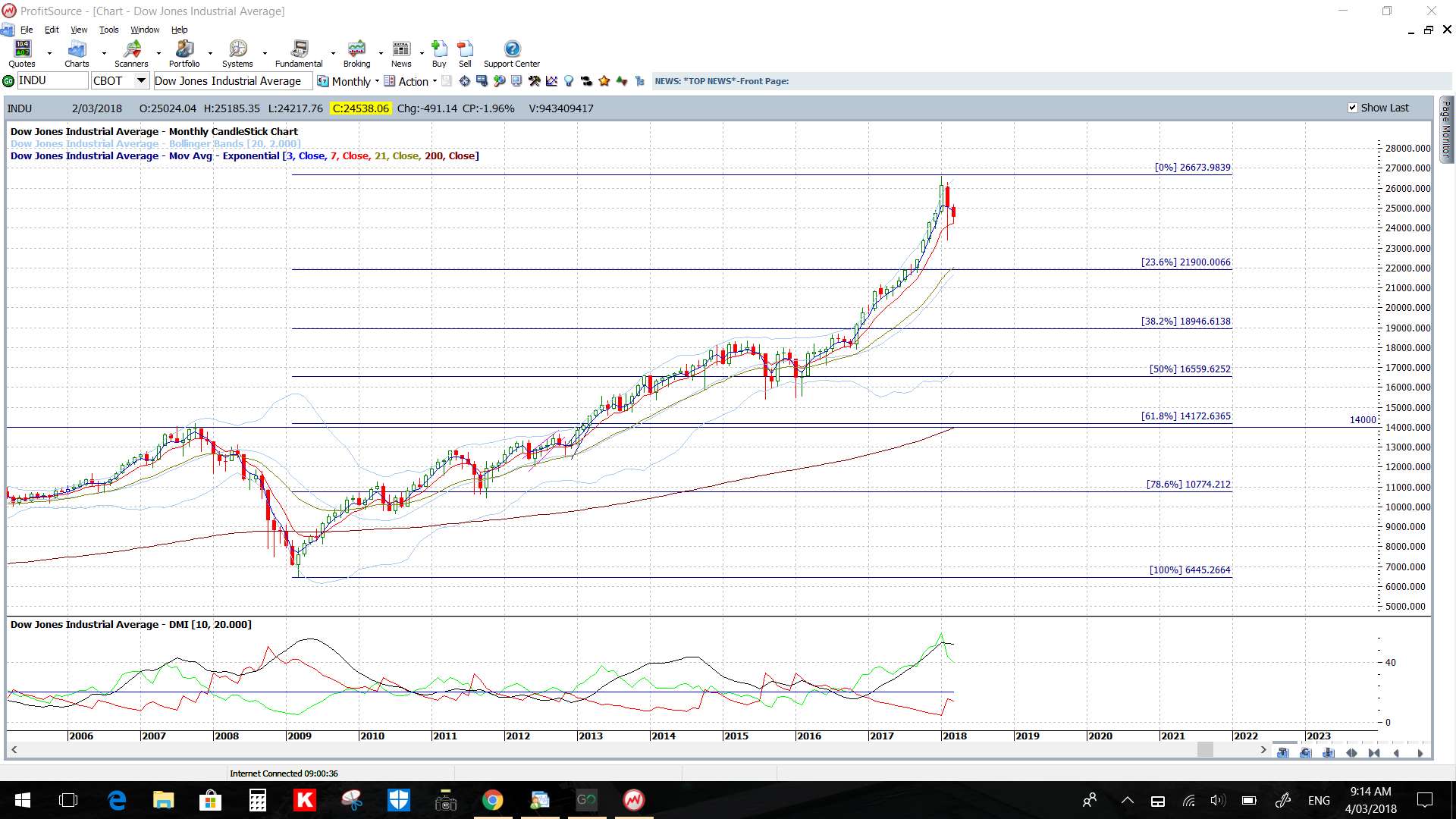Open the Portfolio toolbar icon

184,49
